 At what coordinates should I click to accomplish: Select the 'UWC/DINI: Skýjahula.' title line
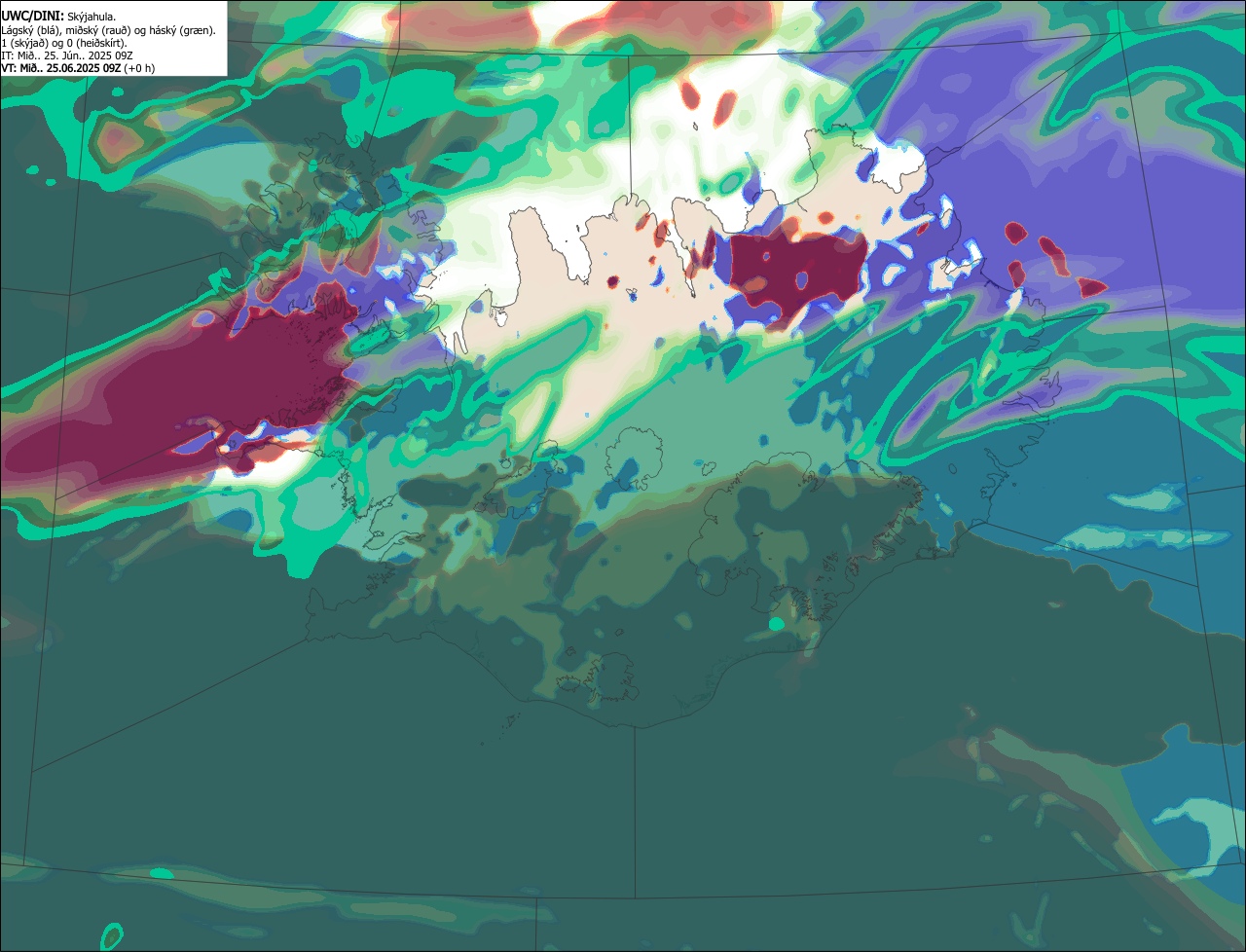58,17
